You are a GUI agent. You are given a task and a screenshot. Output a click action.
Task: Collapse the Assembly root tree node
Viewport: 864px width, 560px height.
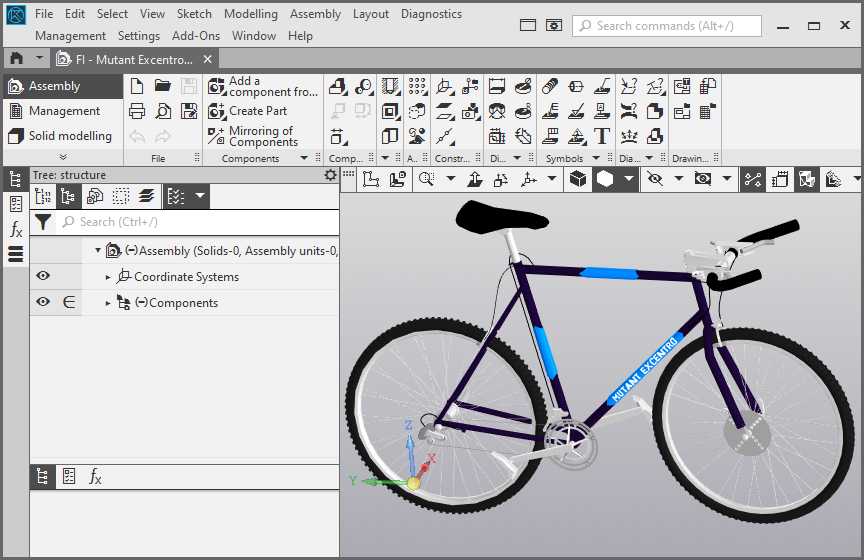tap(97, 251)
